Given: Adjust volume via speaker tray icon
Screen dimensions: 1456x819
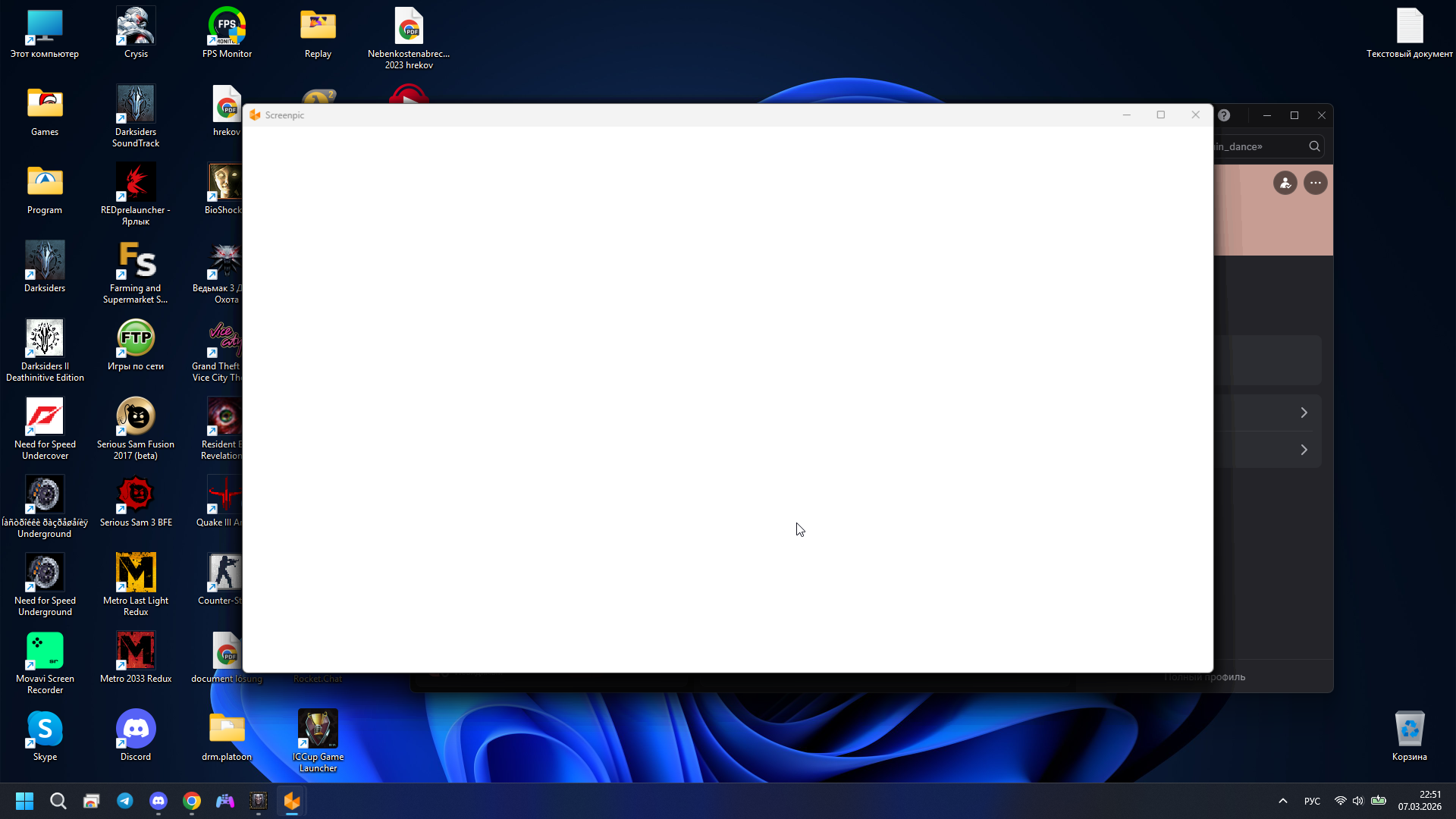Looking at the screenshot, I should 1357,801.
